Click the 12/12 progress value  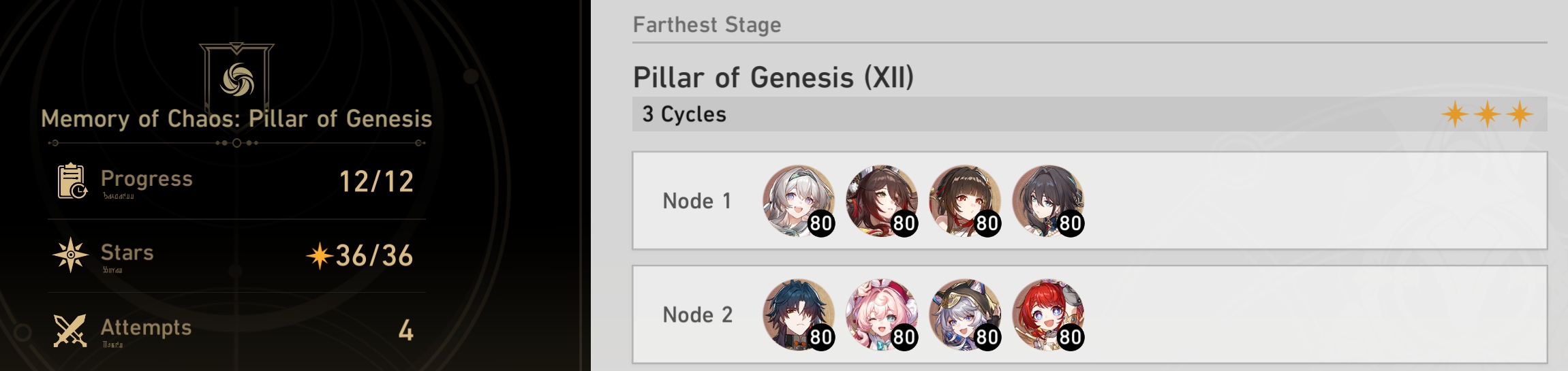coord(376,181)
